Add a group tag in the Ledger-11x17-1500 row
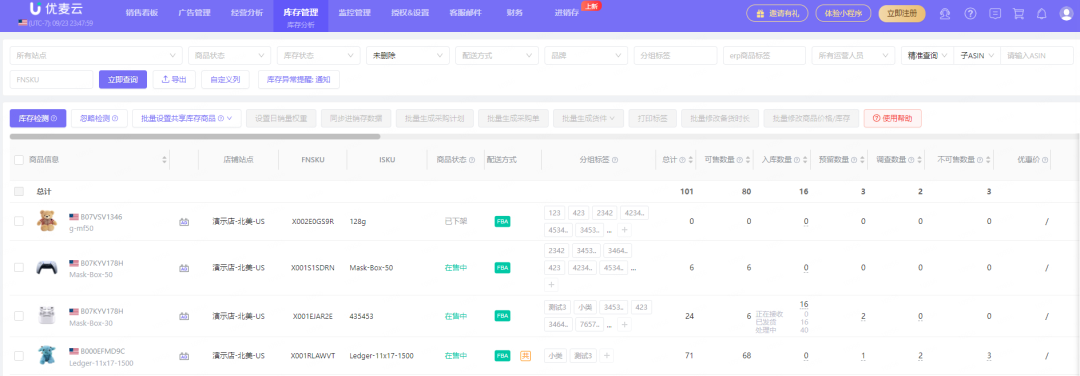Screen dimensions: 1080x376 [607, 355]
